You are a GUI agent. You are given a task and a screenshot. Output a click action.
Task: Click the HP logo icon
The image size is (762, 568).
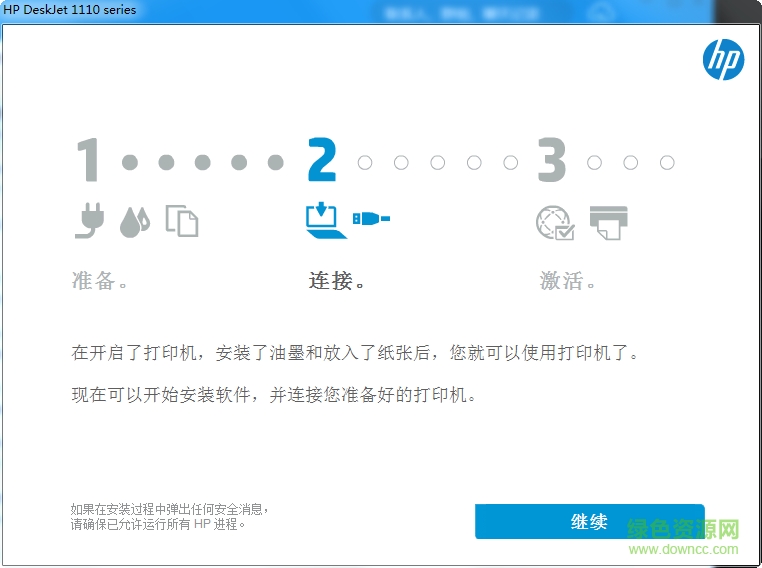723,59
